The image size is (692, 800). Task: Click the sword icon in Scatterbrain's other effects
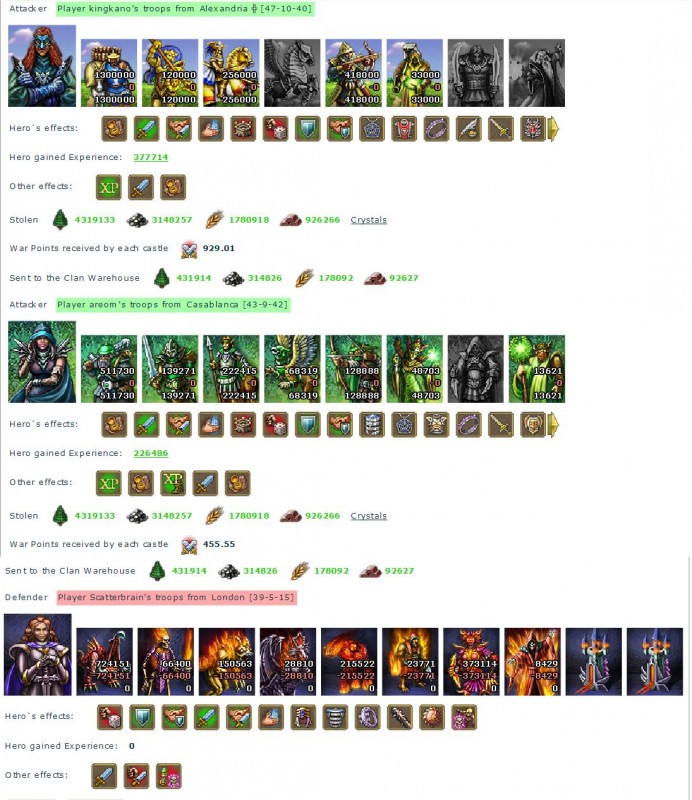click(104, 776)
